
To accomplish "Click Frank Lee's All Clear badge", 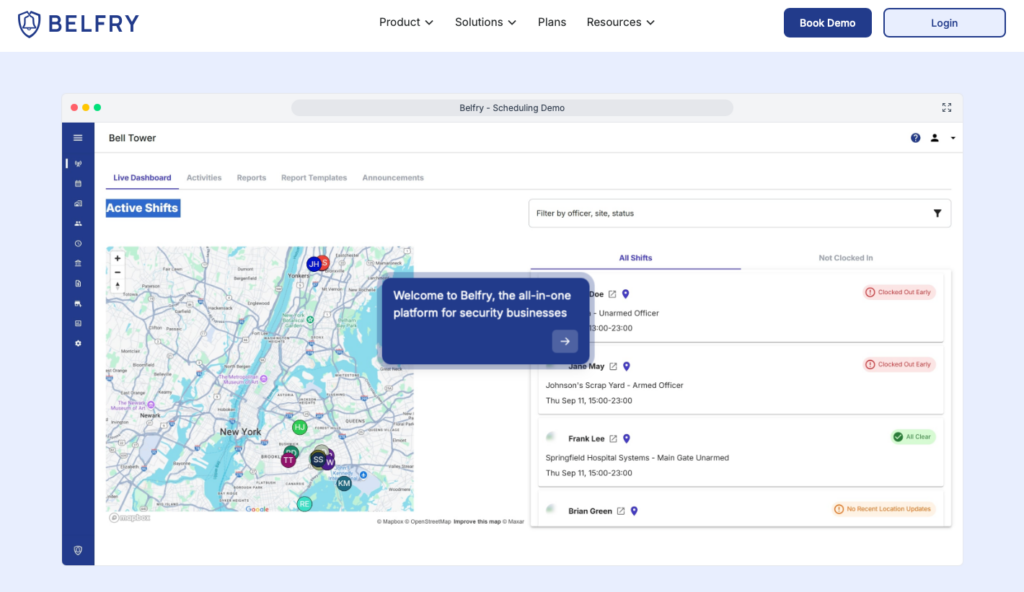I will (913, 437).
